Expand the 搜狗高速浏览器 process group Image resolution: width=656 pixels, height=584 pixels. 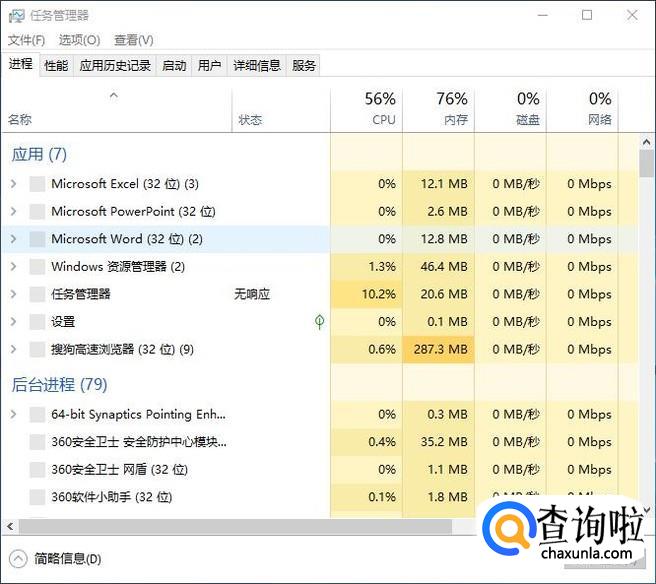click(x=13, y=350)
